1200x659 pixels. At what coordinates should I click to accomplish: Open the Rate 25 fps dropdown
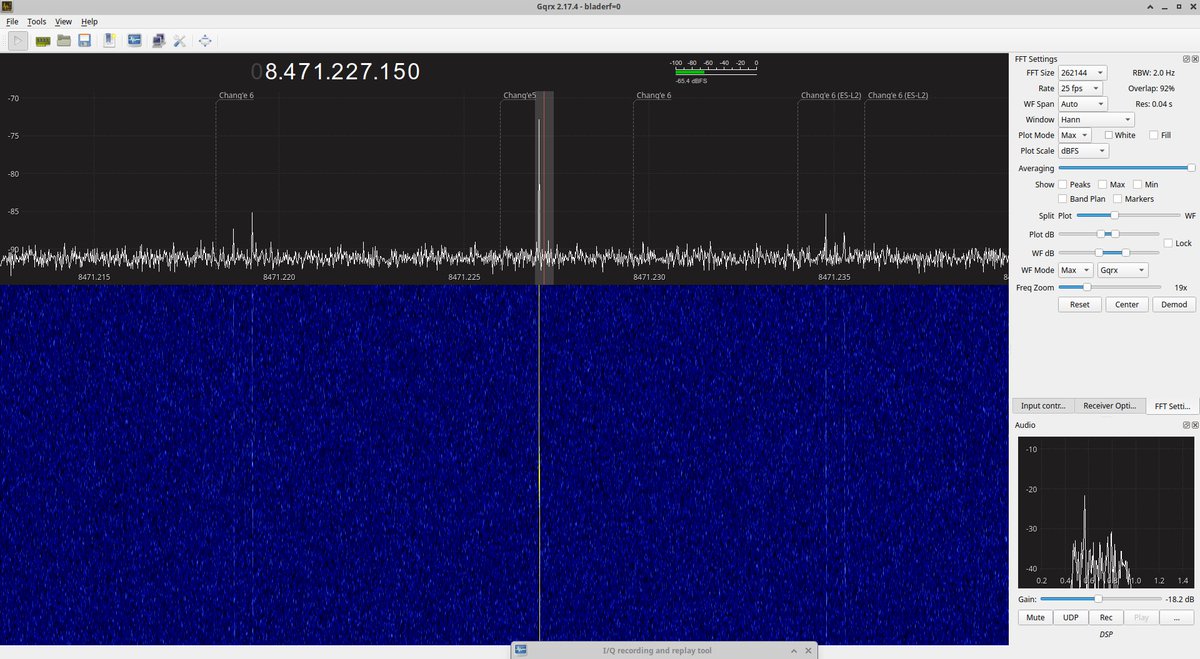coord(1082,88)
